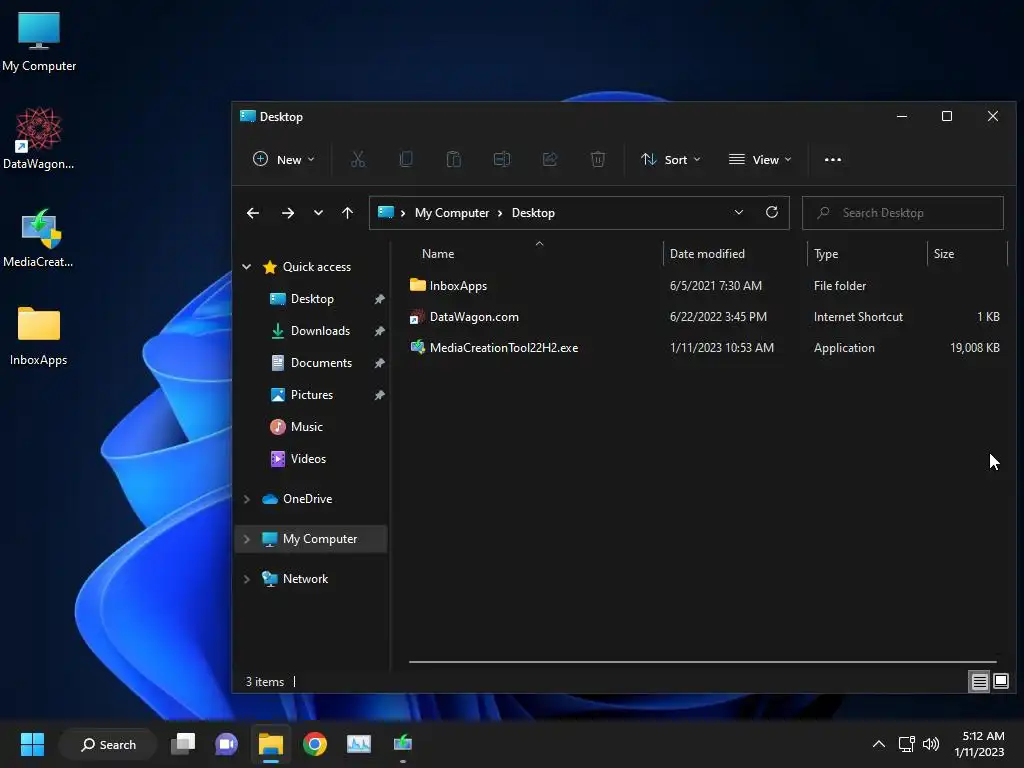Image resolution: width=1024 pixels, height=768 pixels.
Task: Show hidden system tray icons
Action: pyautogui.click(x=878, y=744)
